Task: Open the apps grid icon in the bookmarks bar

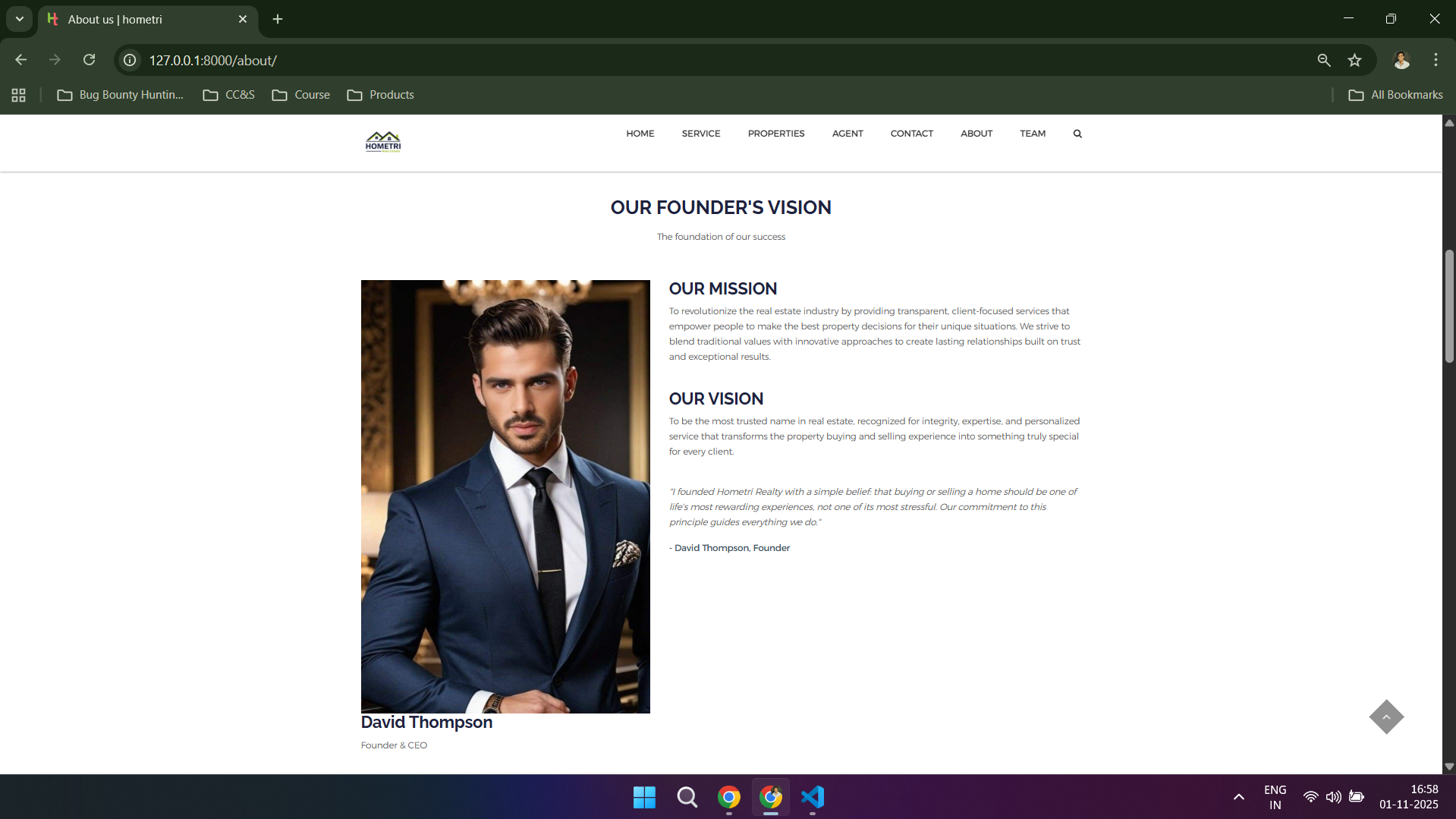Action: [19, 95]
